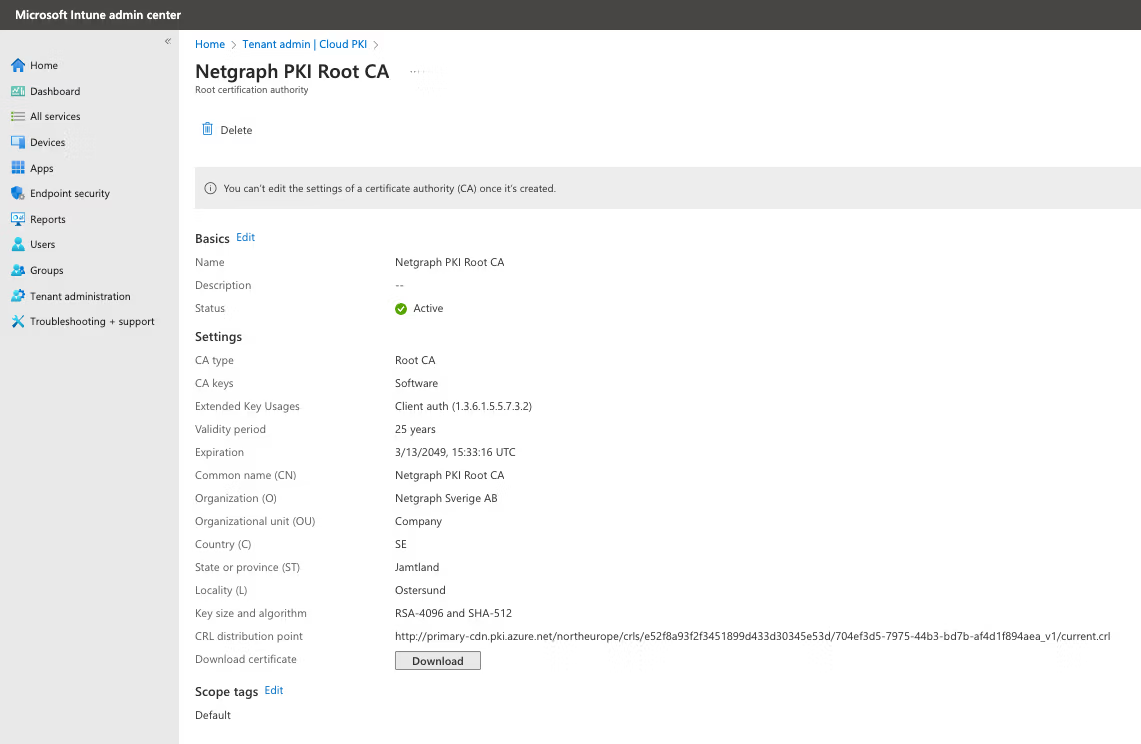
Task: Click Edit next to Scope tags
Action: click(274, 690)
